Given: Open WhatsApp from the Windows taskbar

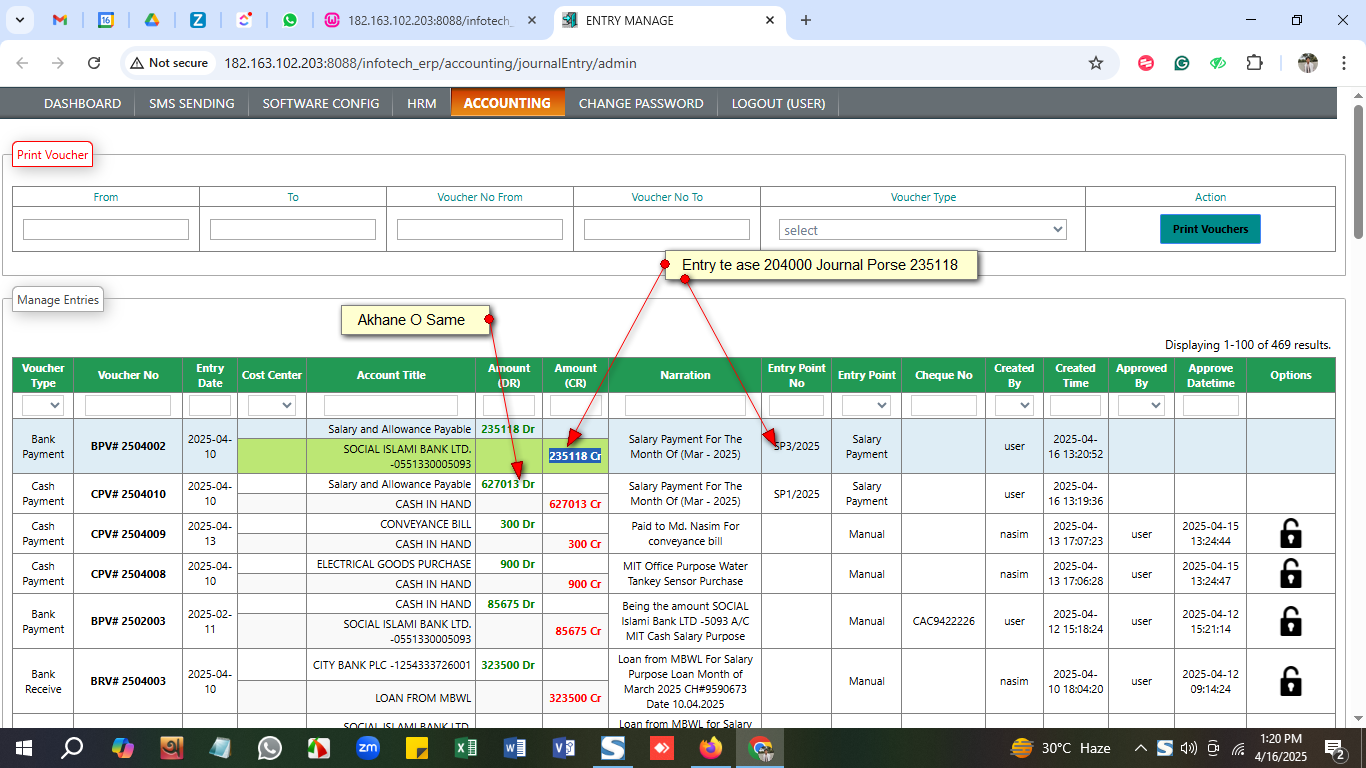Looking at the screenshot, I should pos(270,748).
